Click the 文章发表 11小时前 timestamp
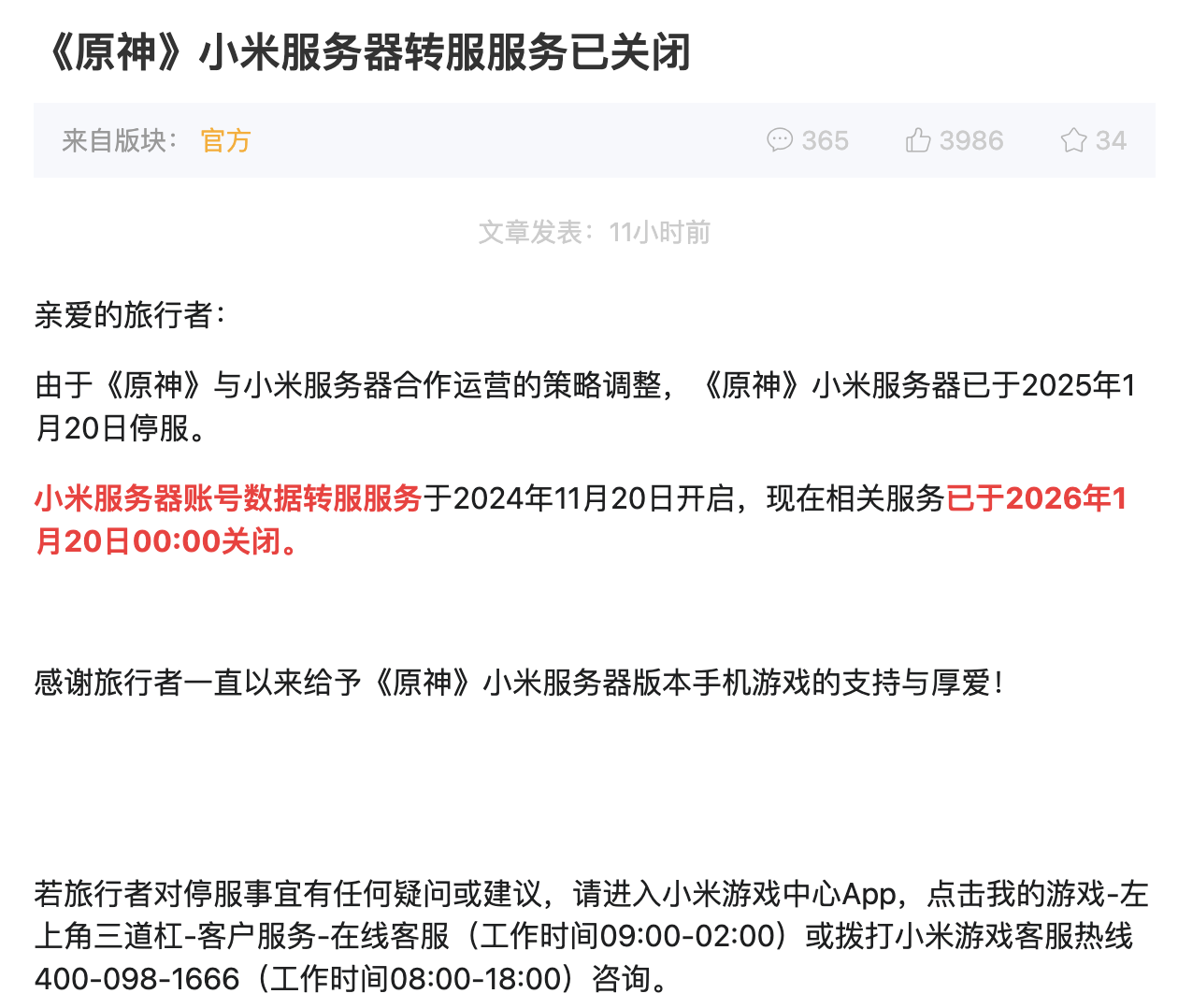 coord(594,232)
